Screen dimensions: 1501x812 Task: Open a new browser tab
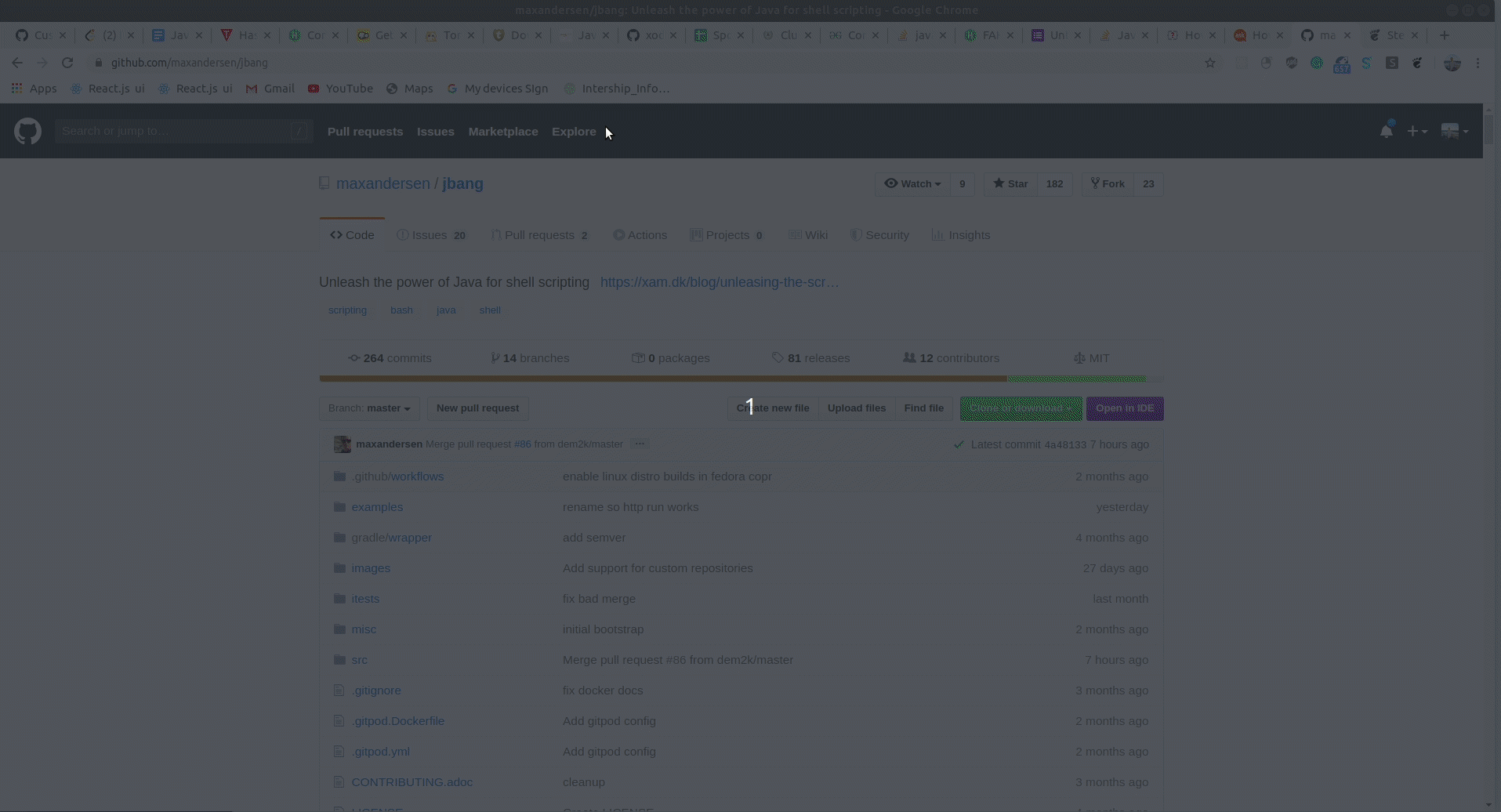coord(1445,35)
